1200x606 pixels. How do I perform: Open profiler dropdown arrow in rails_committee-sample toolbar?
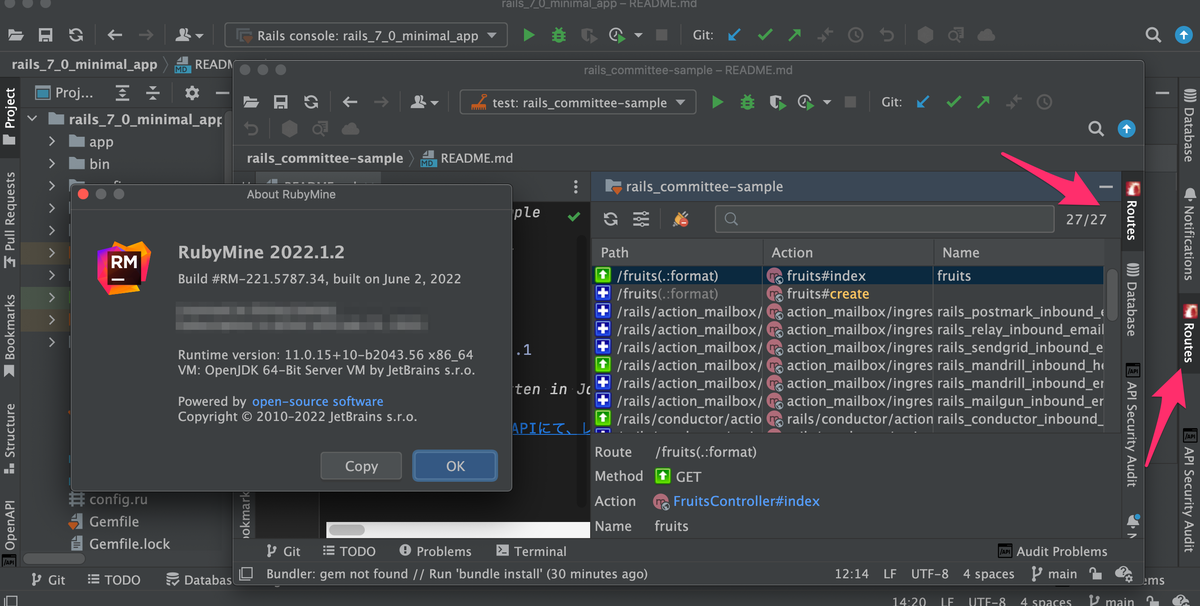[827, 102]
